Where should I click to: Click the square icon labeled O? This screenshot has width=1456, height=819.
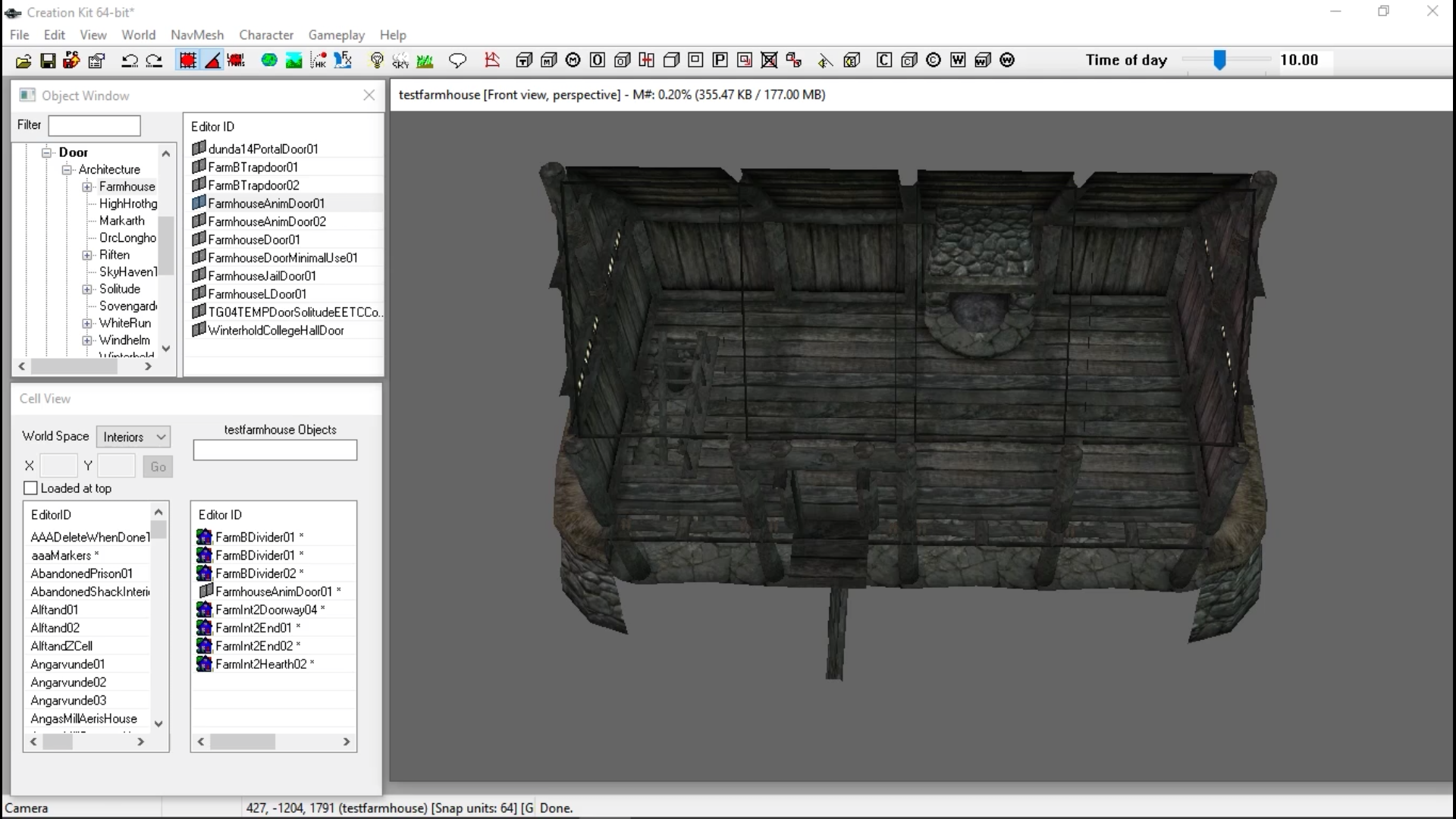point(598,61)
